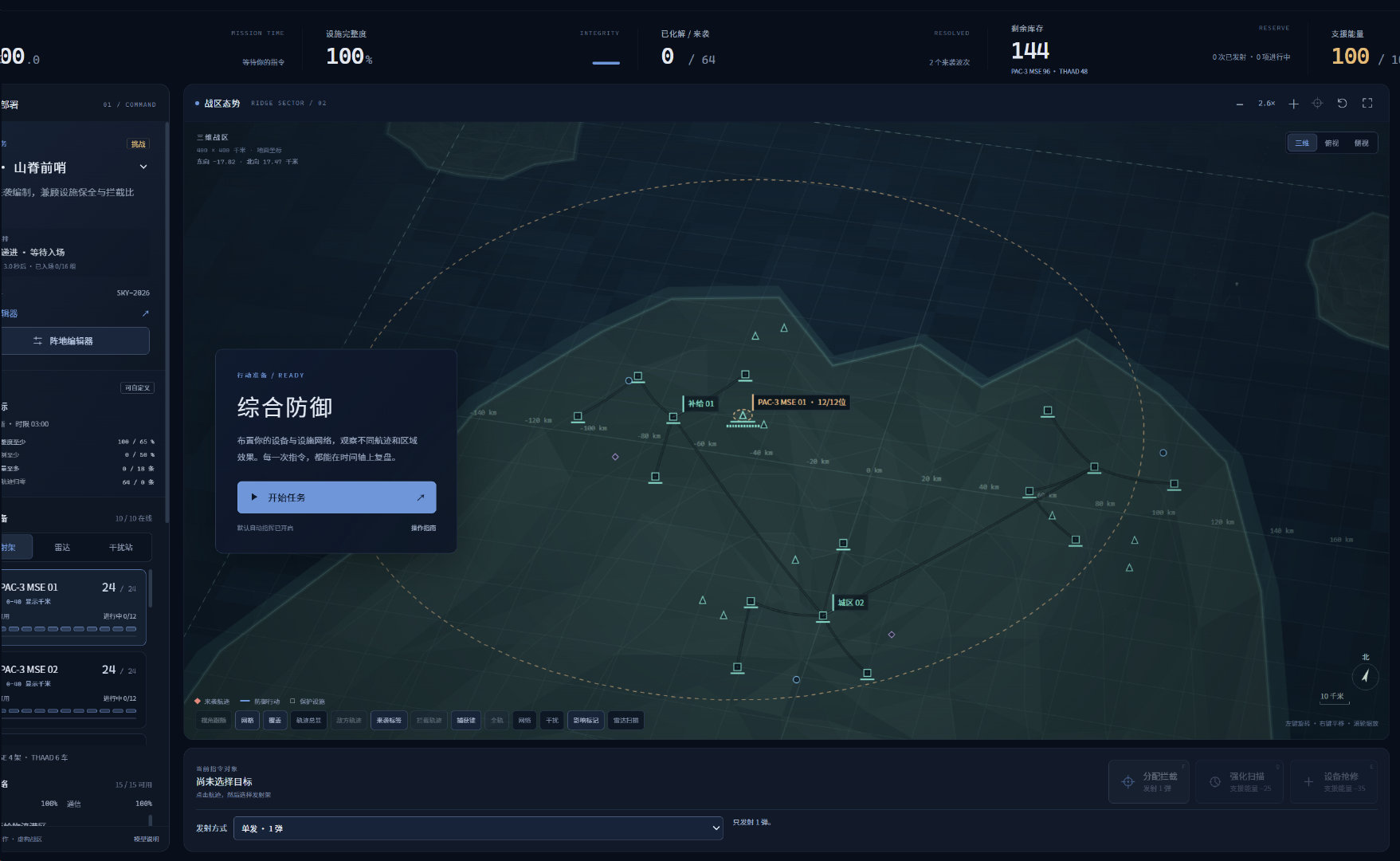Click the 强化扫描 scan action button
The image size is (1400, 861).
pyautogui.click(x=1239, y=781)
